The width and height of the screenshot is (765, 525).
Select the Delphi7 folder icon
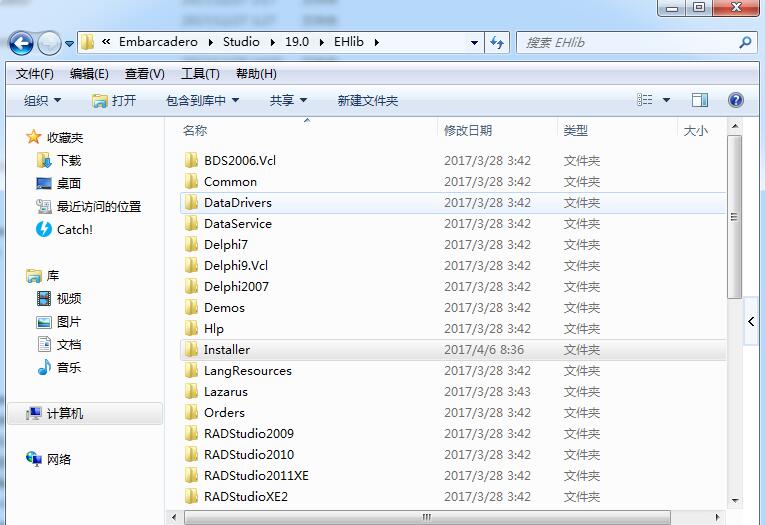[x=191, y=244]
